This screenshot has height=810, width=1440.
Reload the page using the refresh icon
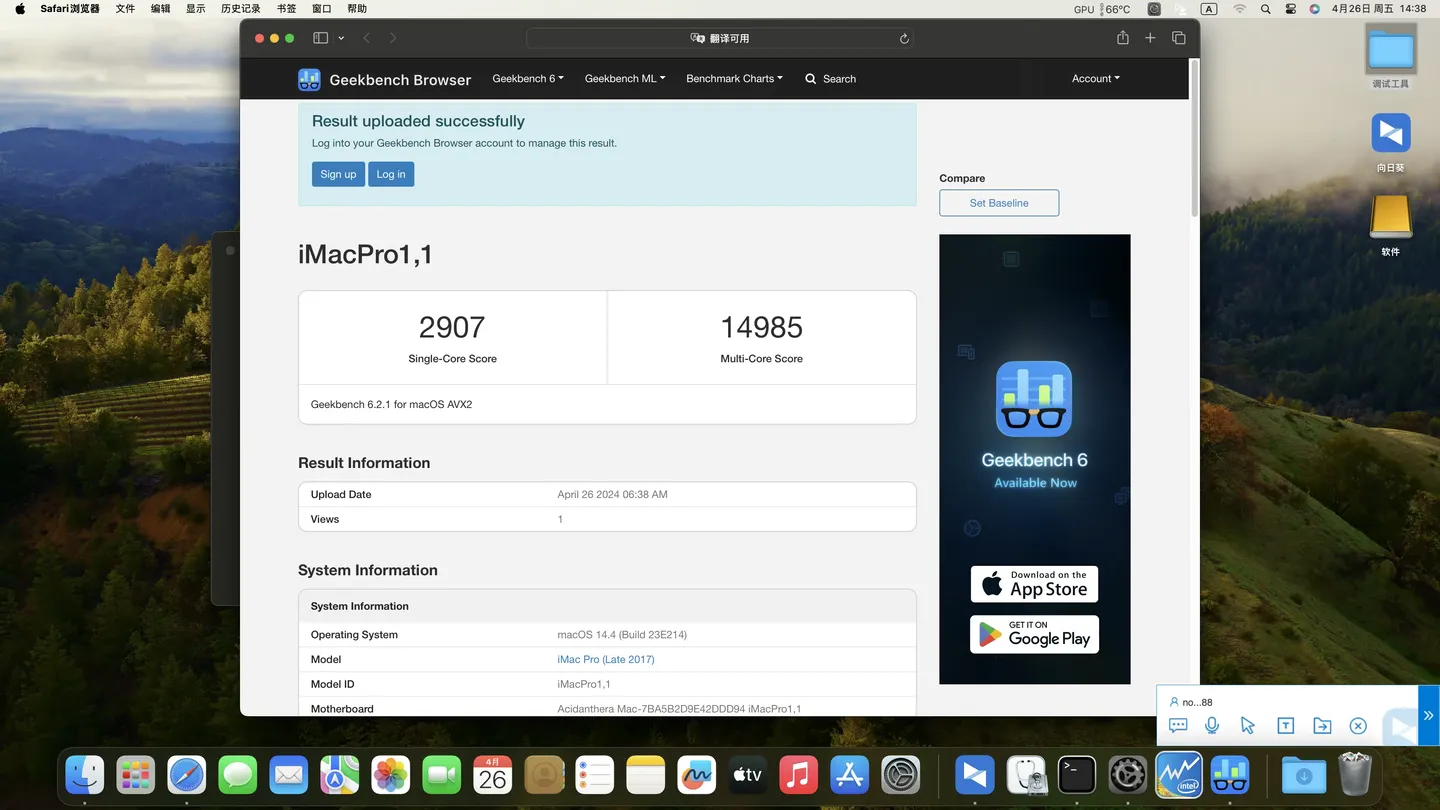pyautogui.click(x=903, y=38)
